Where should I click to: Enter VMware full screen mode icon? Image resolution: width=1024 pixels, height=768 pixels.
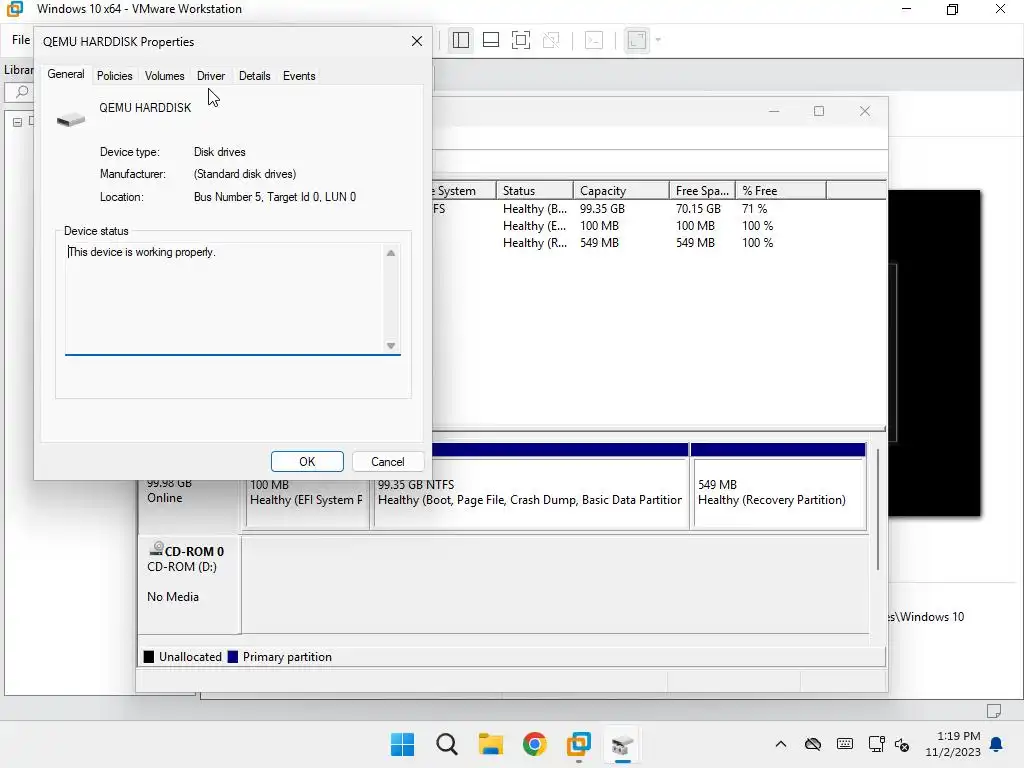click(x=520, y=40)
